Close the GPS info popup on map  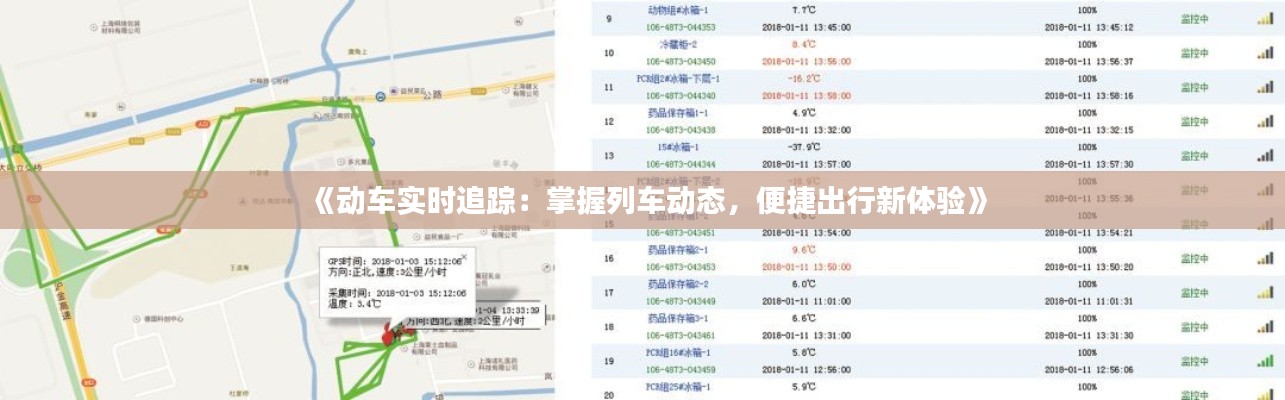(x=463, y=256)
